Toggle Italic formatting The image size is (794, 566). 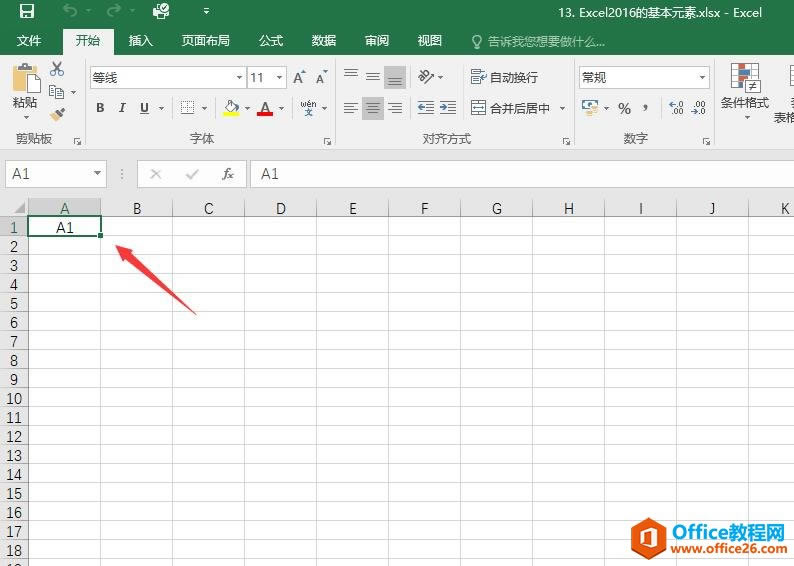pyautogui.click(x=122, y=107)
